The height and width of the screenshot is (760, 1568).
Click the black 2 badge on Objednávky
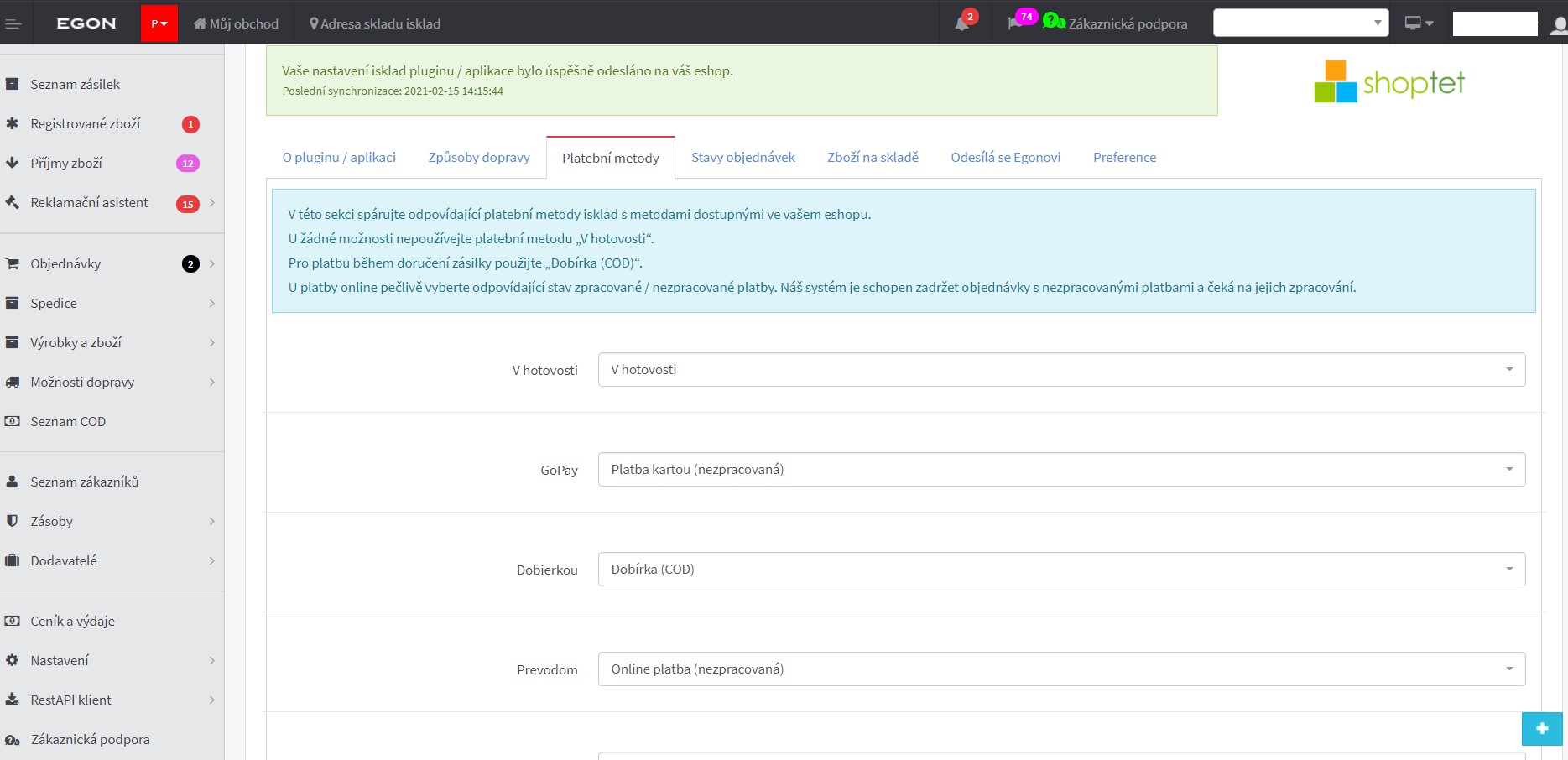190,264
